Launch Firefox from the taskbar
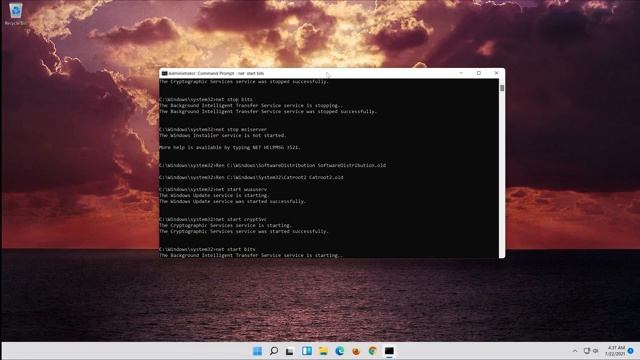This screenshot has height=360, width=640. click(x=356, y=351)
